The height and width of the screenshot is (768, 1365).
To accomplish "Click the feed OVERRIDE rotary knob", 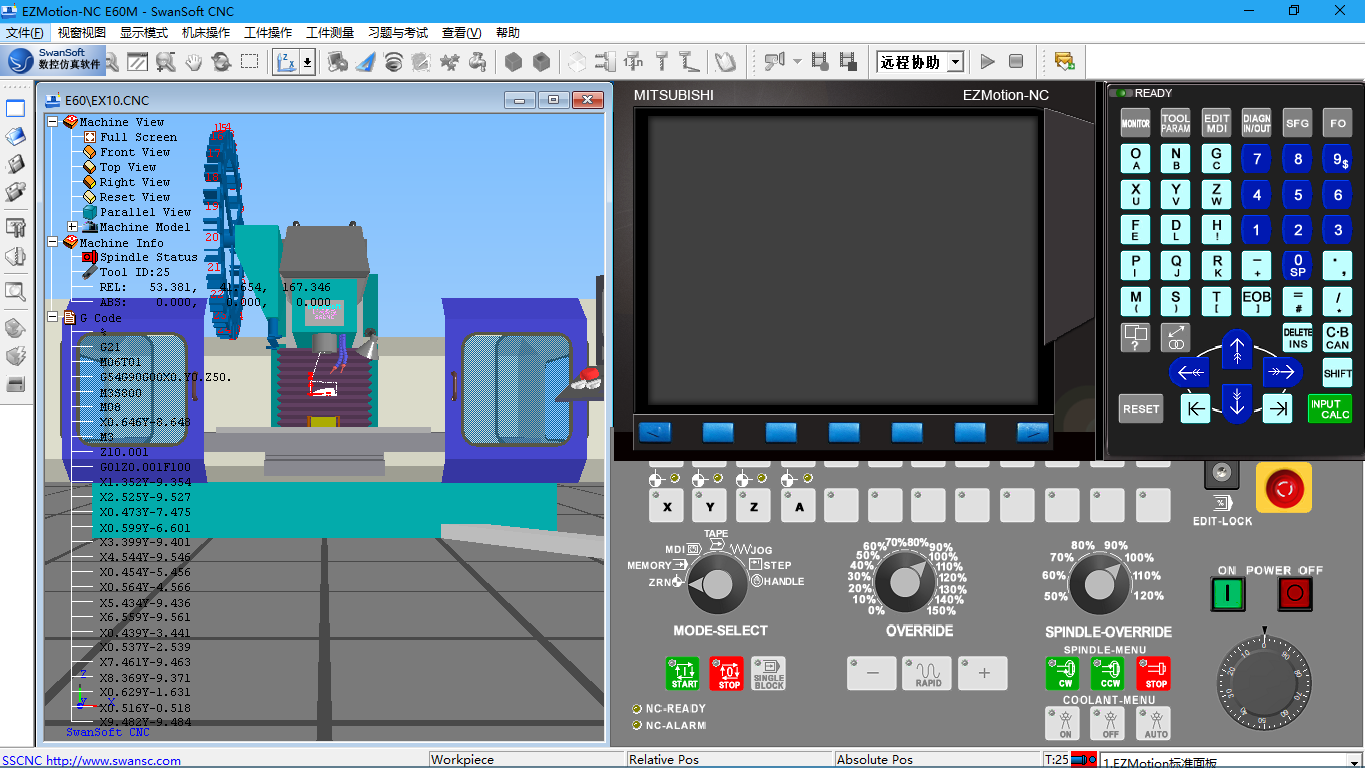I will (904, 582).
